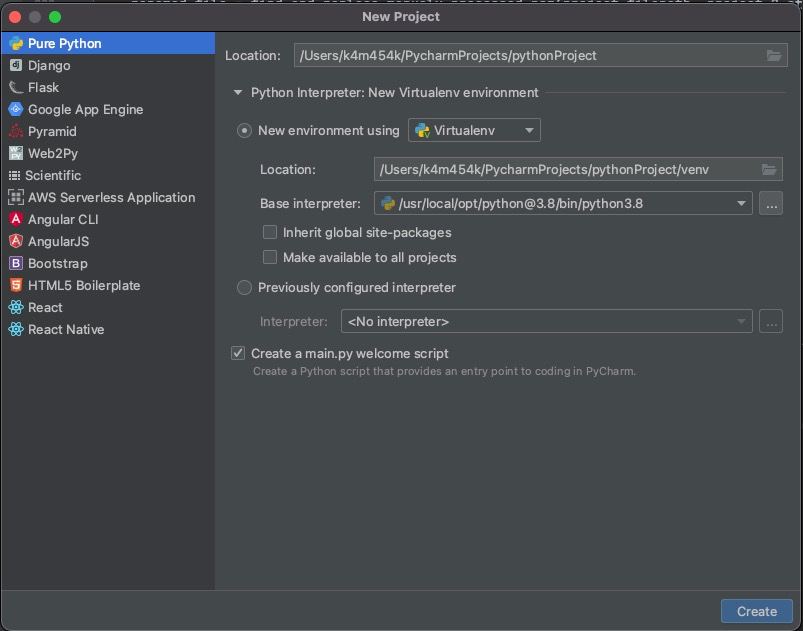Click the Create button

pyautogui.click(x=756, y=612)
